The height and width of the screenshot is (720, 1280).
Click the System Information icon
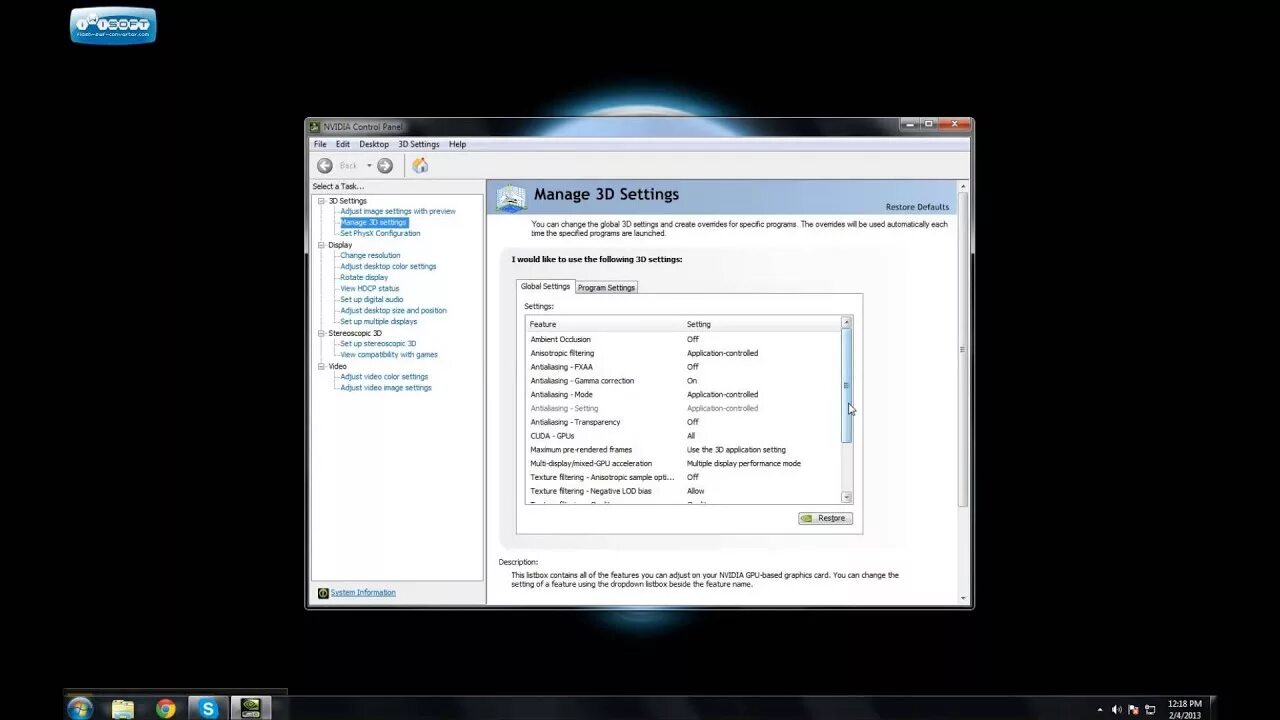click(x=323, y=593)
